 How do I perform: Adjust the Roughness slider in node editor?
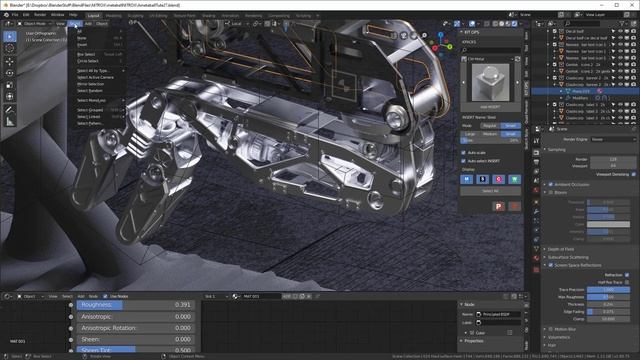pos(136,305)
